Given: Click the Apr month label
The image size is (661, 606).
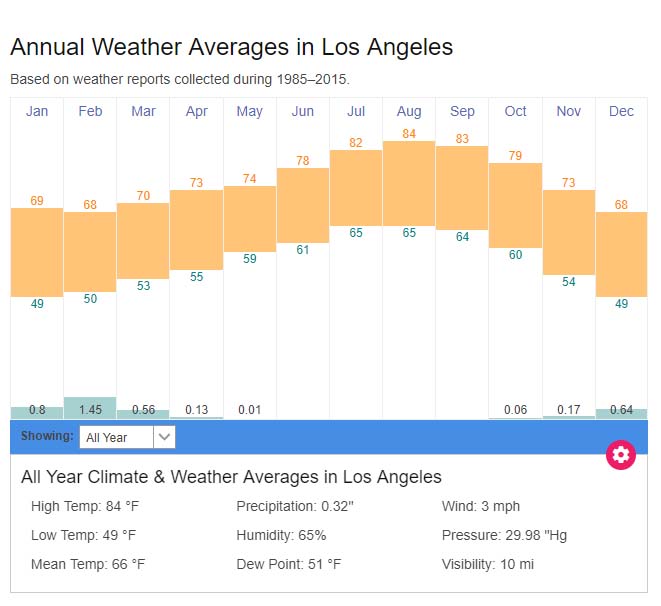Looking at the screenshot, I should coord(196,111).
